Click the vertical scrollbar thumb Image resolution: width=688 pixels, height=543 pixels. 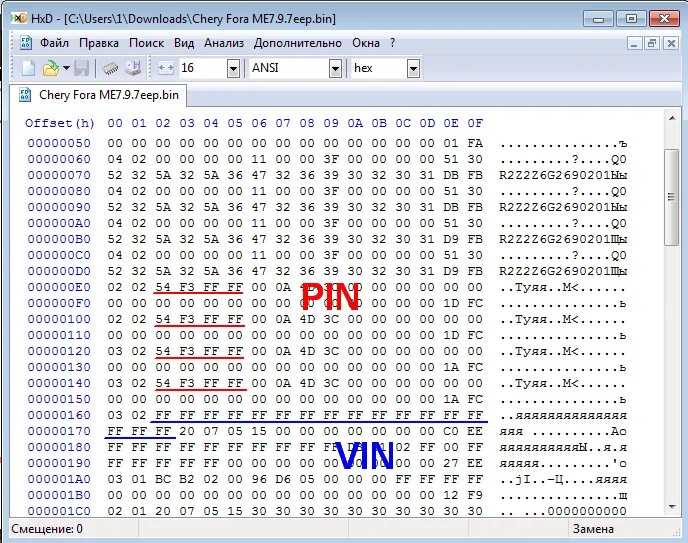[x=672, y=197]
